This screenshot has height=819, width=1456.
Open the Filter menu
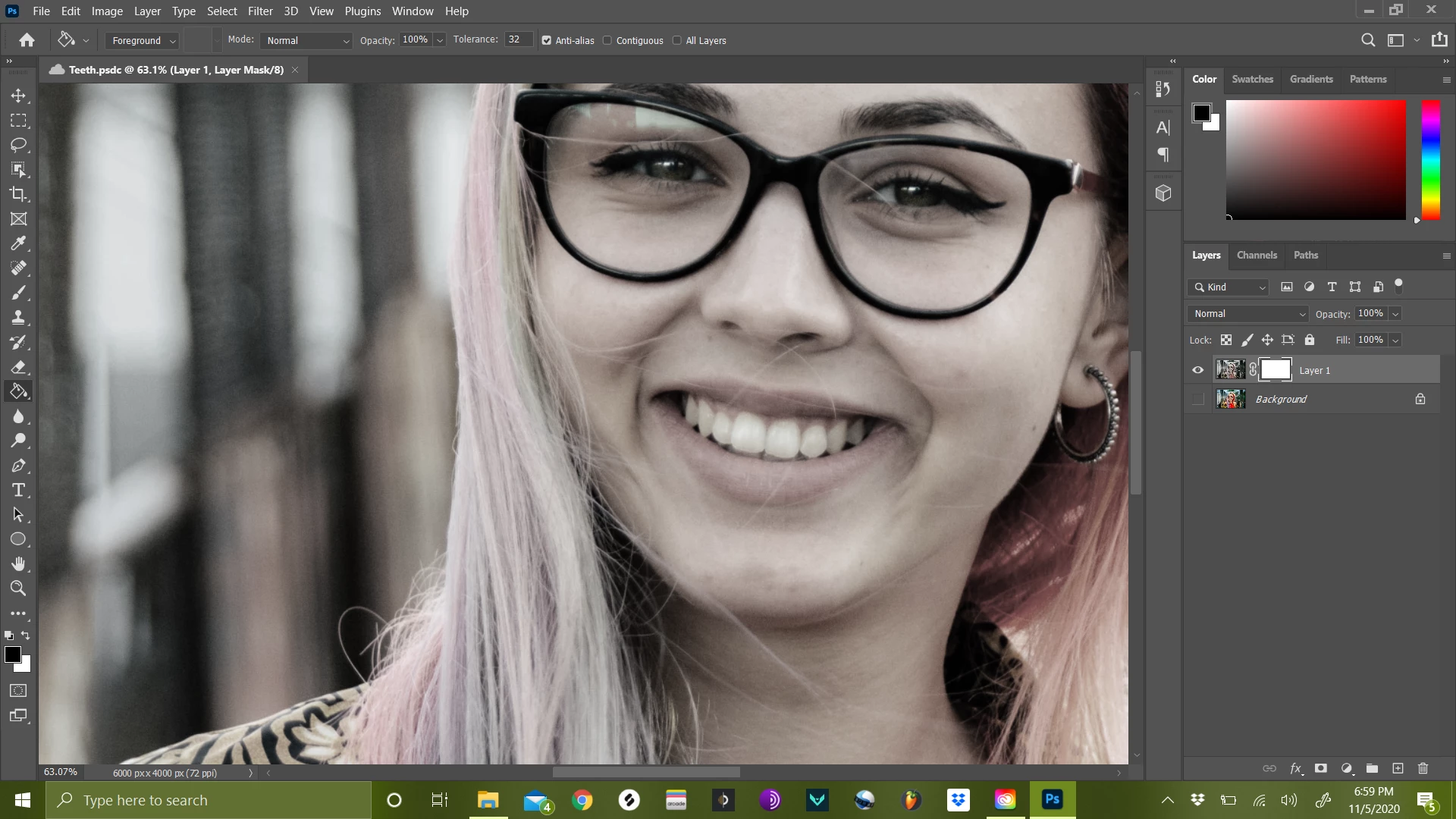[x=260, y=11]
